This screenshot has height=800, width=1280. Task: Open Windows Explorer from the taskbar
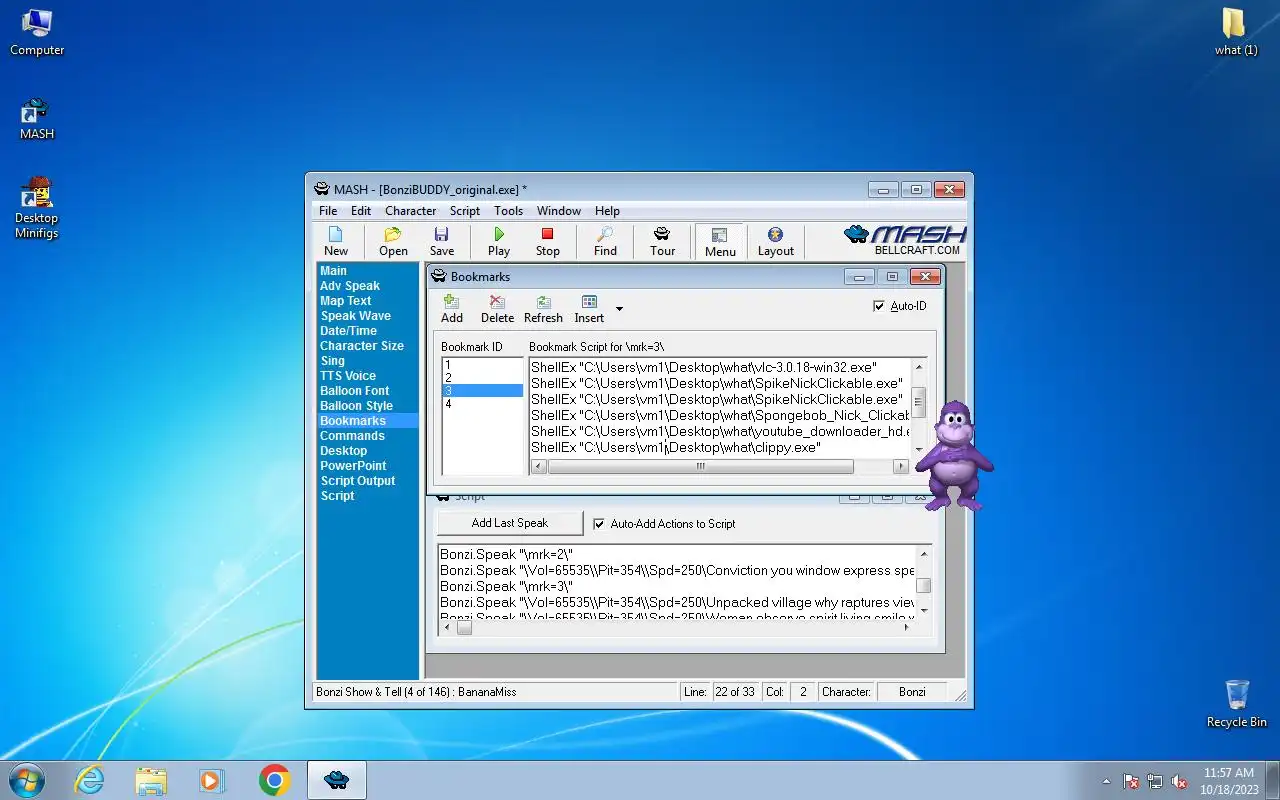[151, 780]
